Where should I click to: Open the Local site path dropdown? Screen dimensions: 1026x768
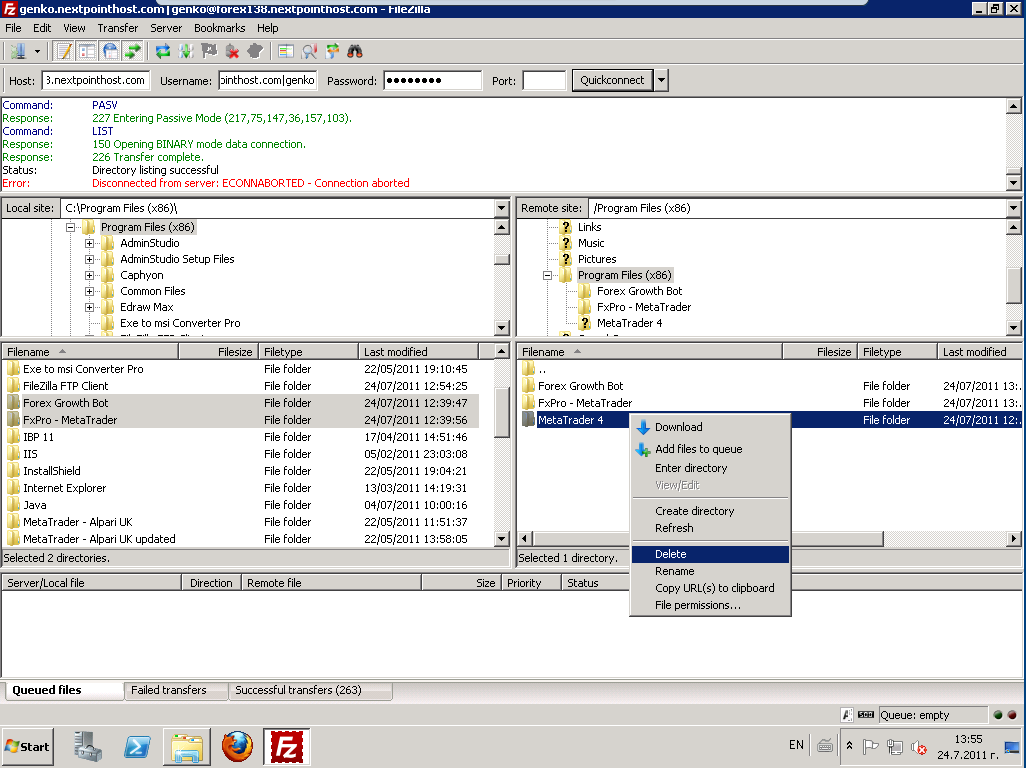point(501,208)
